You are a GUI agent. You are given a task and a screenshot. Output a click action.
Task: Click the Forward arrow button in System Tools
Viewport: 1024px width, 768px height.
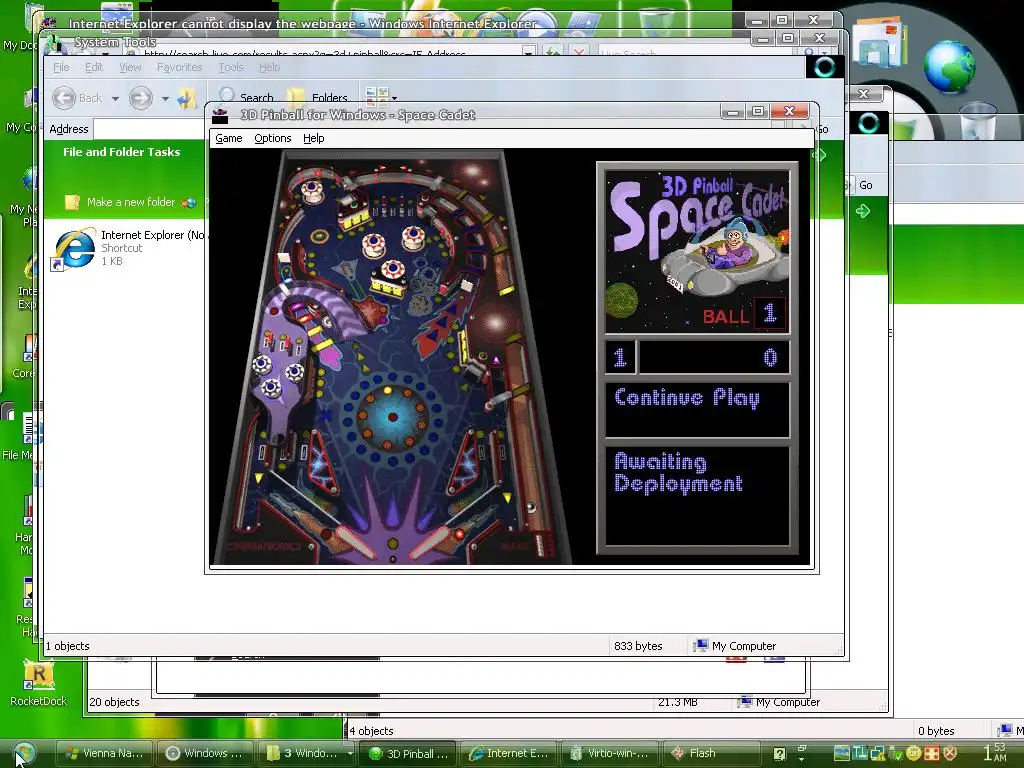[140, 98]
